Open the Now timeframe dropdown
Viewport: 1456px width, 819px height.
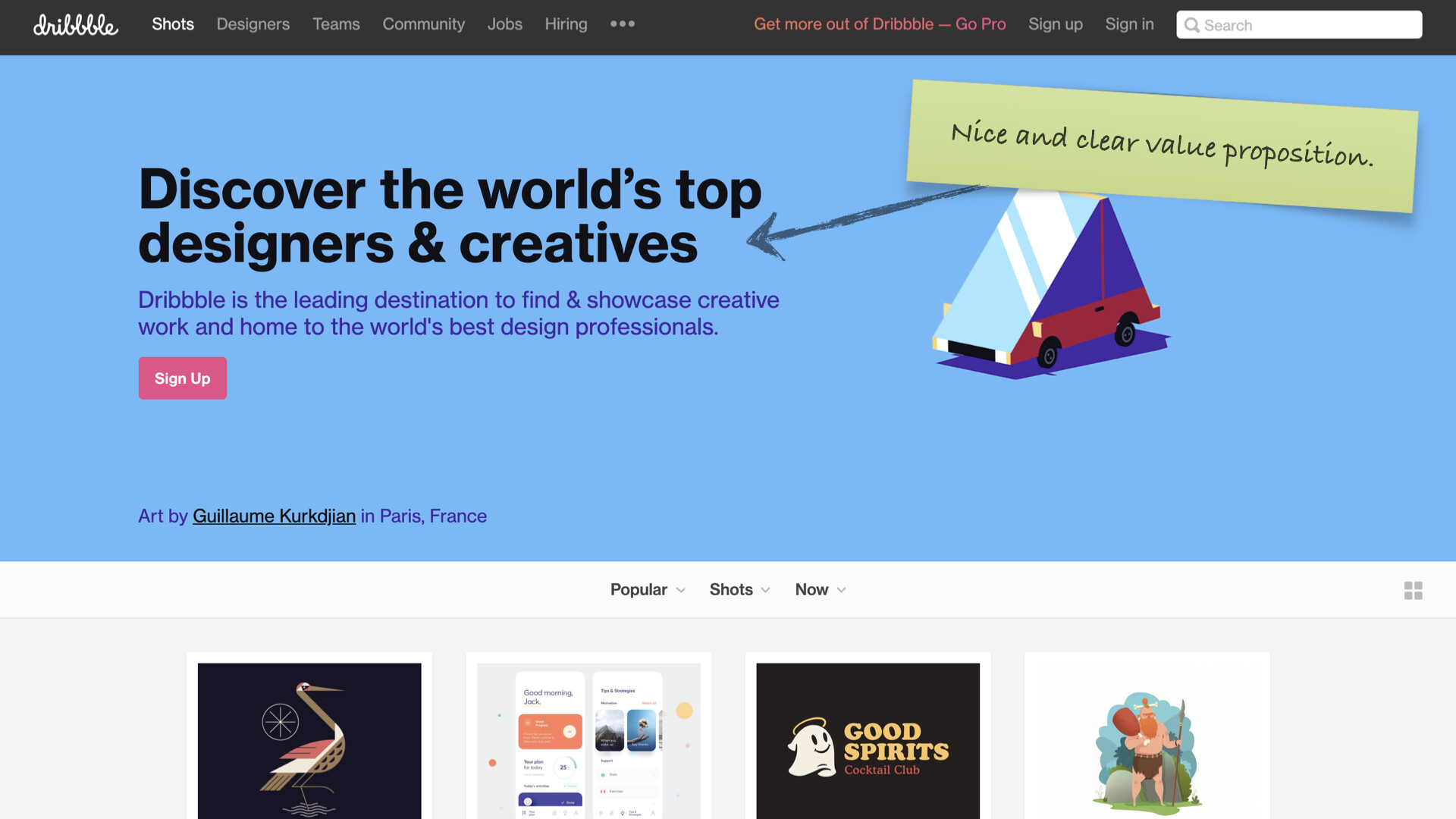pos(820,589)
